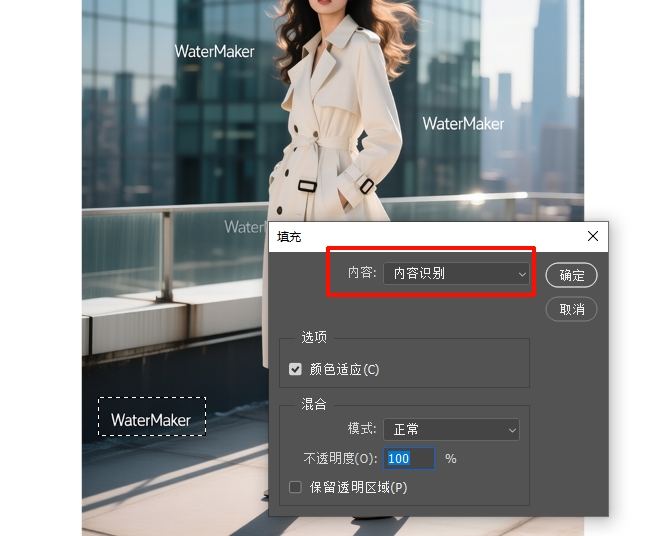The height and width of the screenshot is (536, 646).
Task: Click inside the selected WaterMaker marquee area
Action: (x=151, y=417)
